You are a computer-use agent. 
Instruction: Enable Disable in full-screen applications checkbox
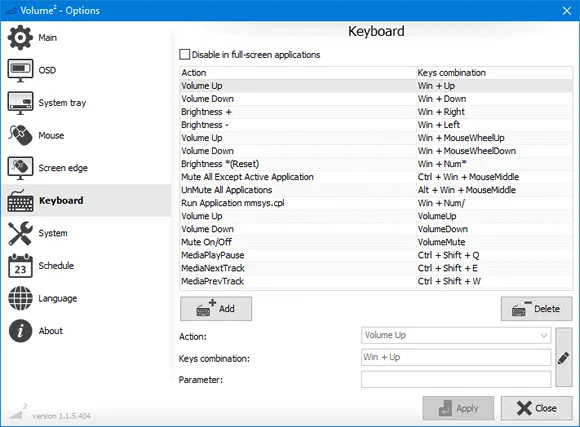[x=184, y=55]
